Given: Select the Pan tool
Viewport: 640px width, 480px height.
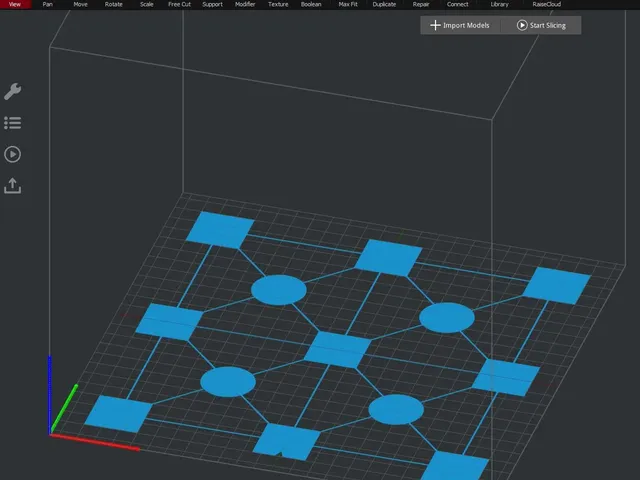Looking at the screenshot, I should pos(48,4).
